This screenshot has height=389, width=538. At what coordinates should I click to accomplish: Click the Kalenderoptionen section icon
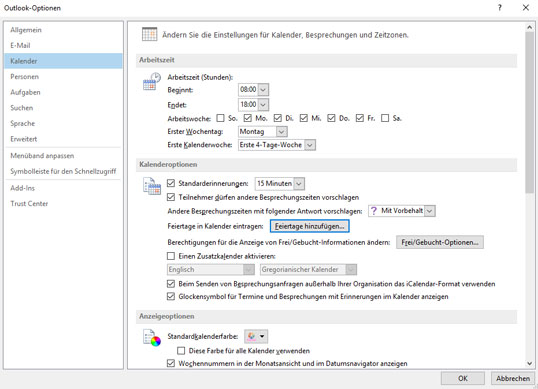click(152, 186)
